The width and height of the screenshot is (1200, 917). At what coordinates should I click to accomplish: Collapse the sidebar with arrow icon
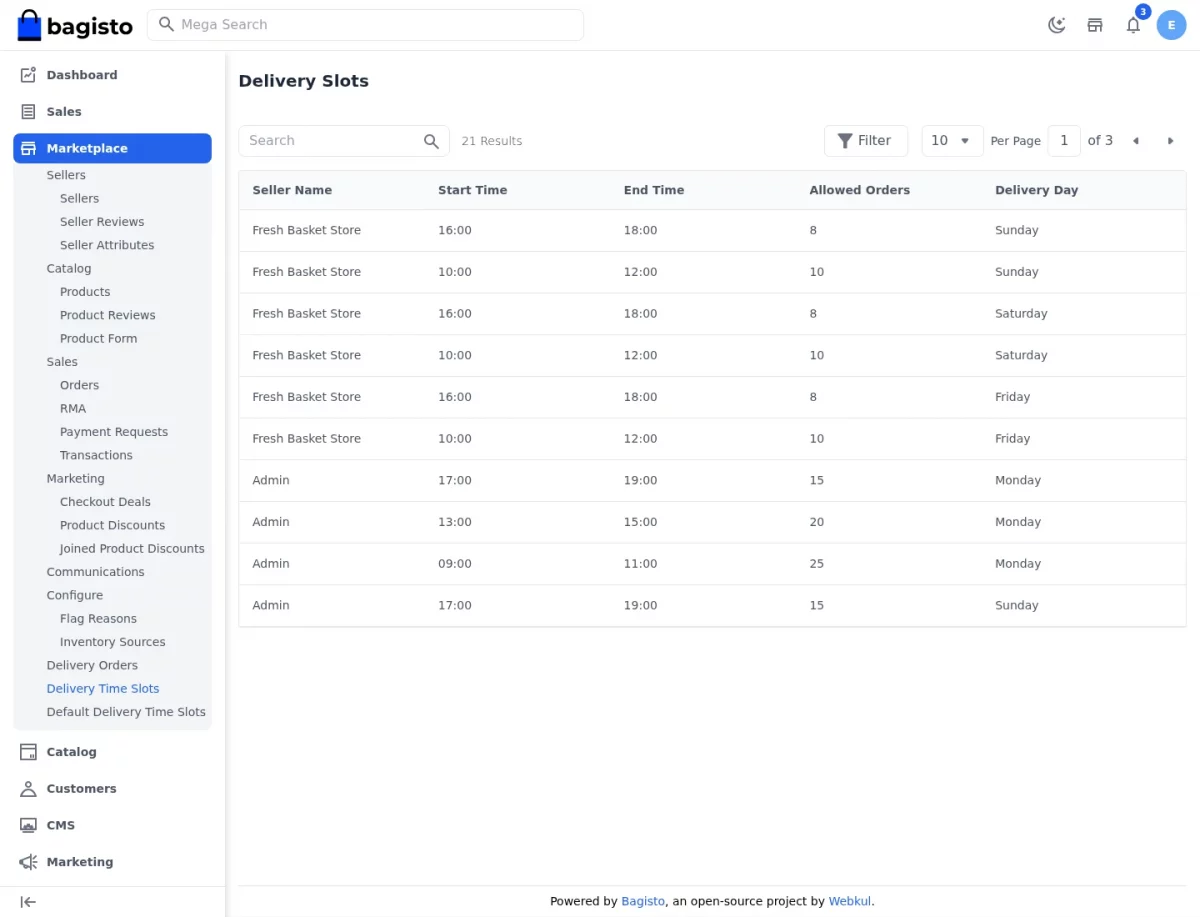click(28, 902)
